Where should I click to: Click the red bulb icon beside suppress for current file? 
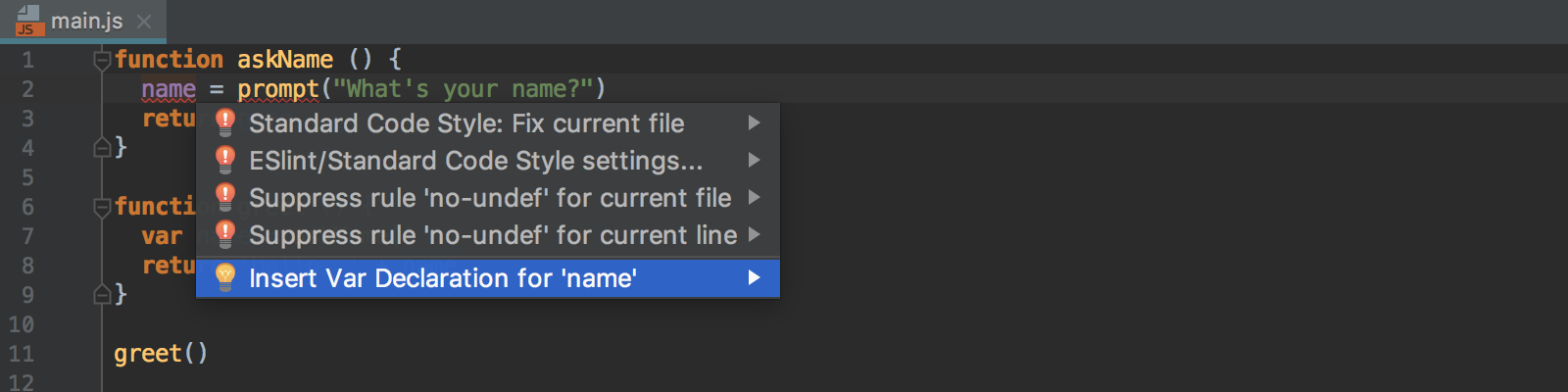pos(225,197)
